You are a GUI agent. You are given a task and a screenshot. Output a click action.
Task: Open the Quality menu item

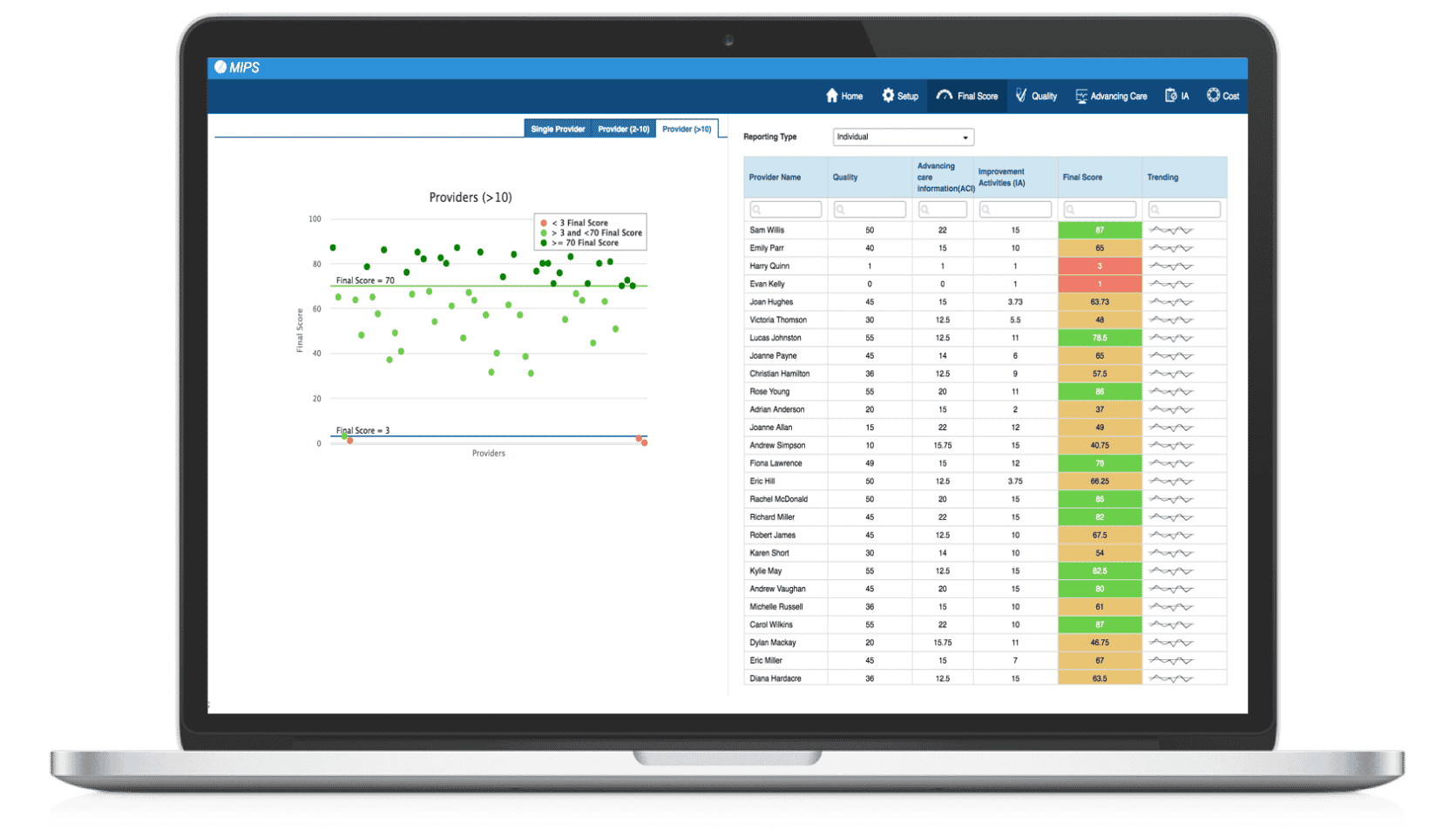pos(1036,96)
